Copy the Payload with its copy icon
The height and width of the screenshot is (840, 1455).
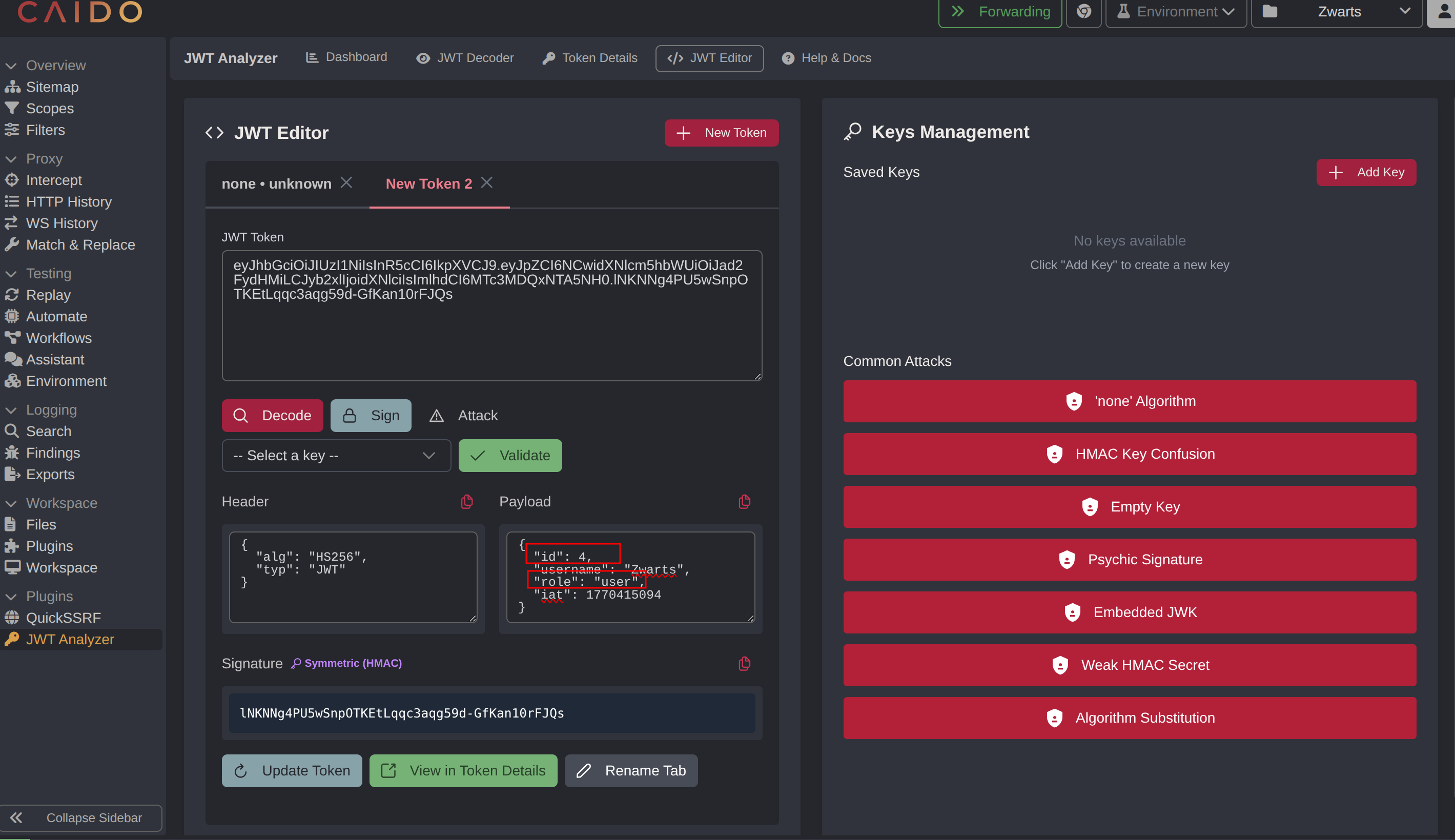744,501
